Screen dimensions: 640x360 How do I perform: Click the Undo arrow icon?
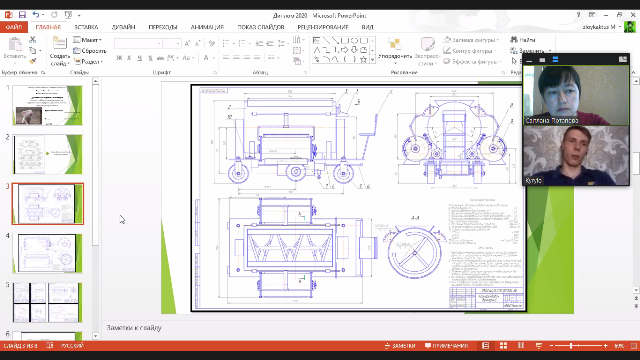[36, 15]
